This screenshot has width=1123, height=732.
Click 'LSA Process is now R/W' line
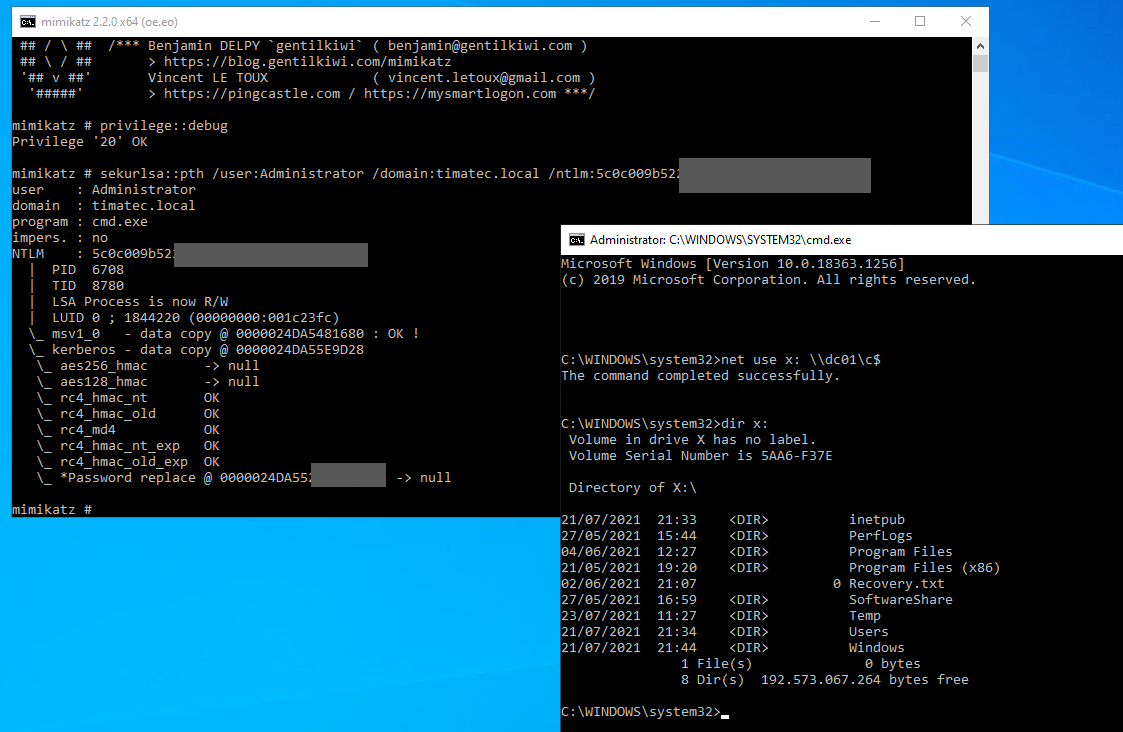(x=140, y=302)
